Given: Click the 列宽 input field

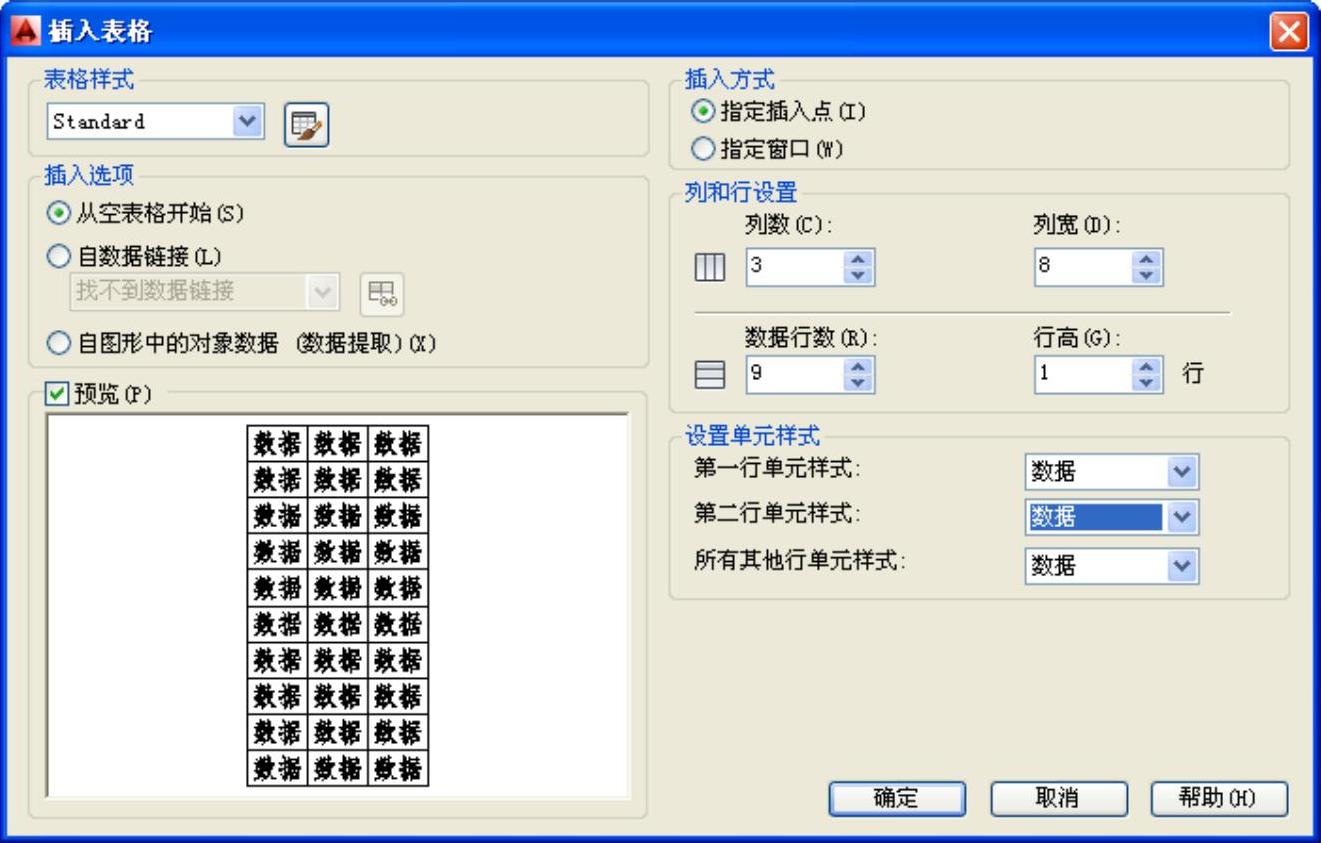Looking at the screenshot, I should (1085, 268).
